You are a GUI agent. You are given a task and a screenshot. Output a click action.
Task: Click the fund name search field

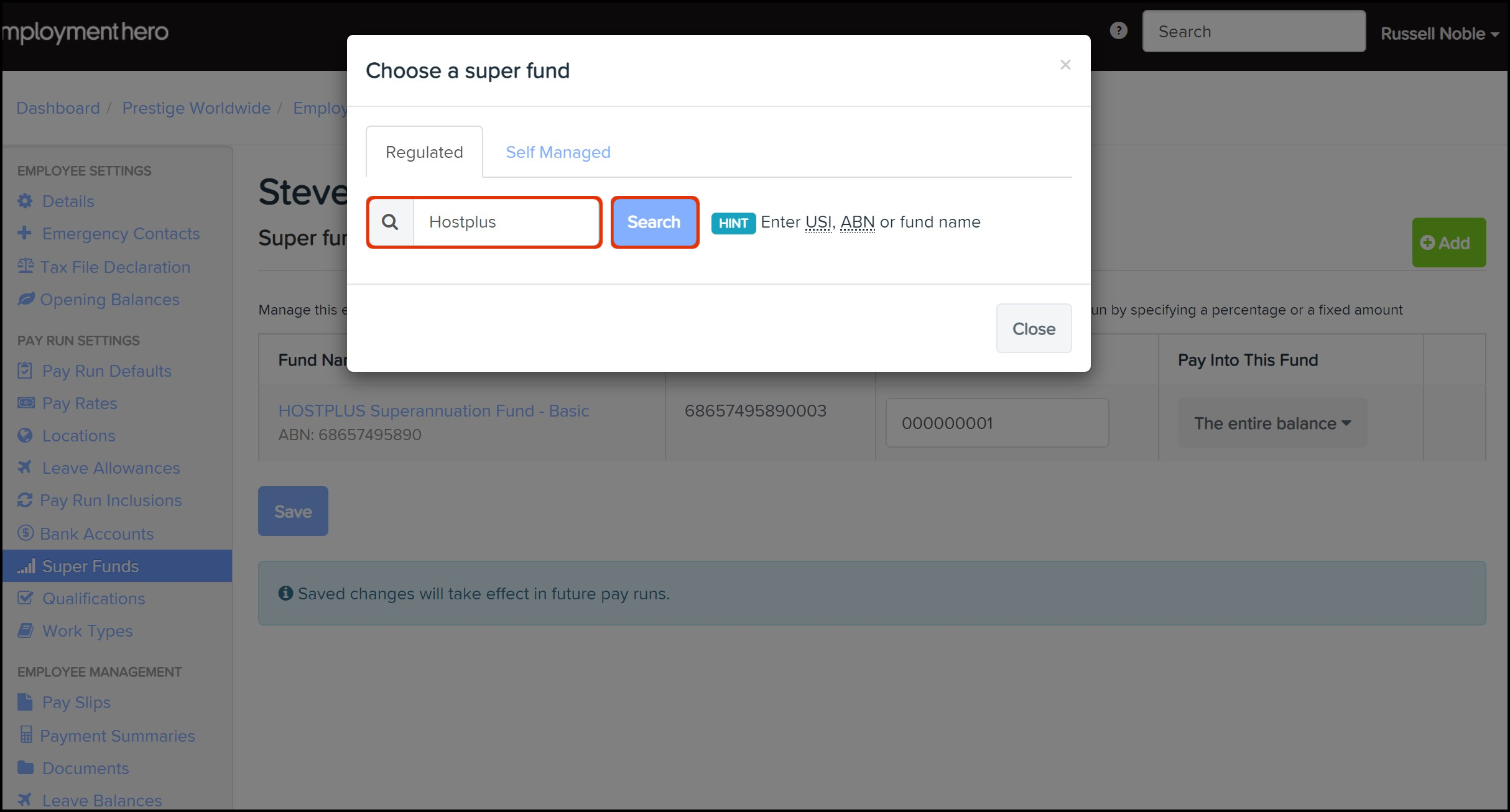click(x=506, y=222)
